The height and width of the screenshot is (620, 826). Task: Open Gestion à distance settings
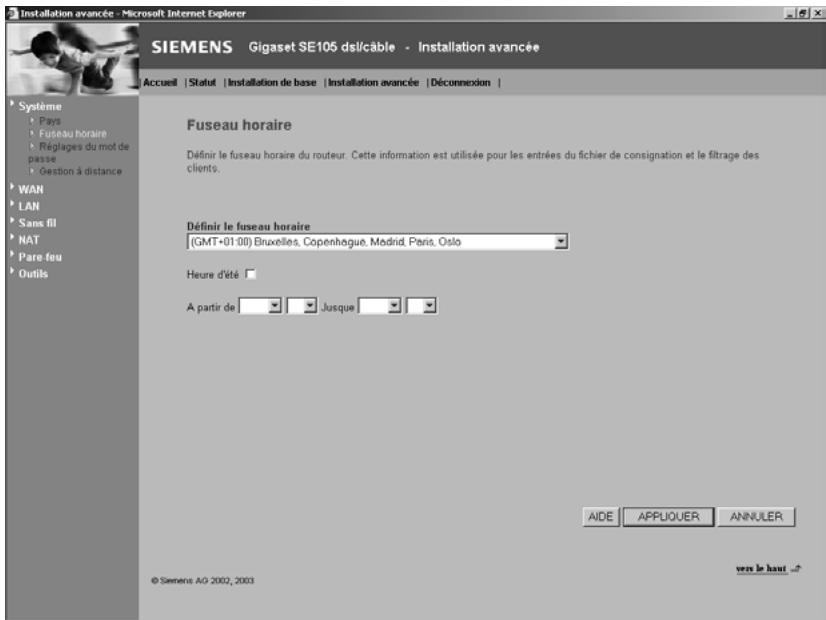[80, 171]
